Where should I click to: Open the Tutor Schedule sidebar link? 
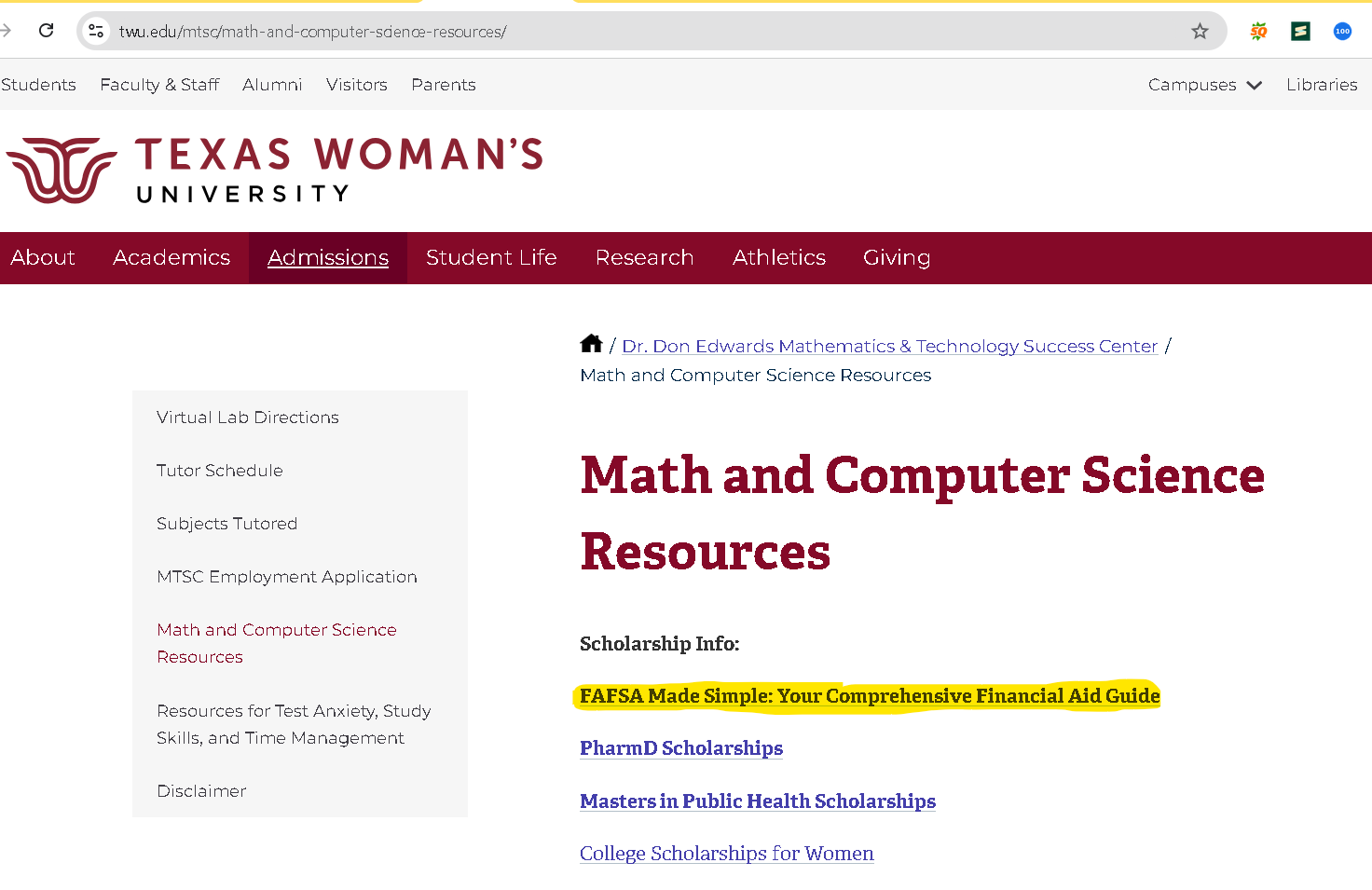[220, 471]
